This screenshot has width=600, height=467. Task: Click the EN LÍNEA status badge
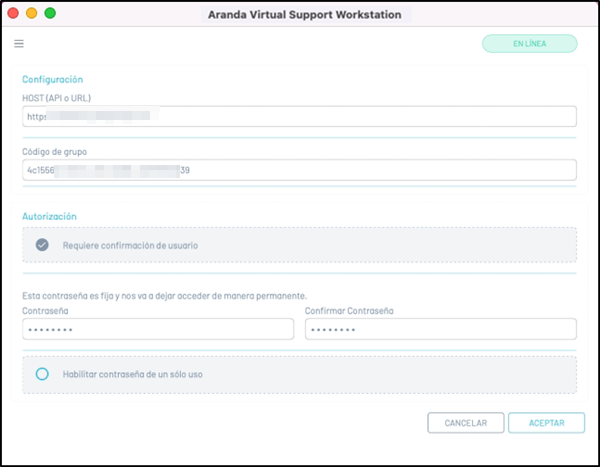coord(529,44)
